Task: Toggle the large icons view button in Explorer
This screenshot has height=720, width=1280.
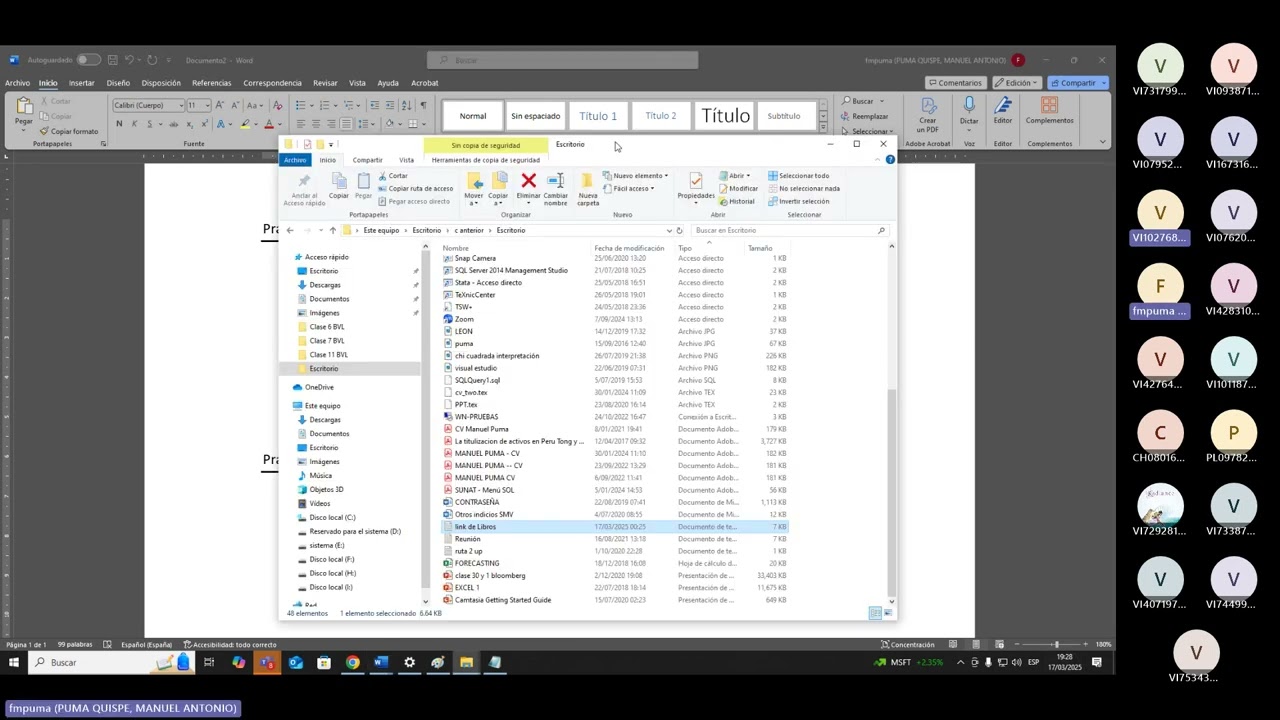Action: tap(886, 613)
